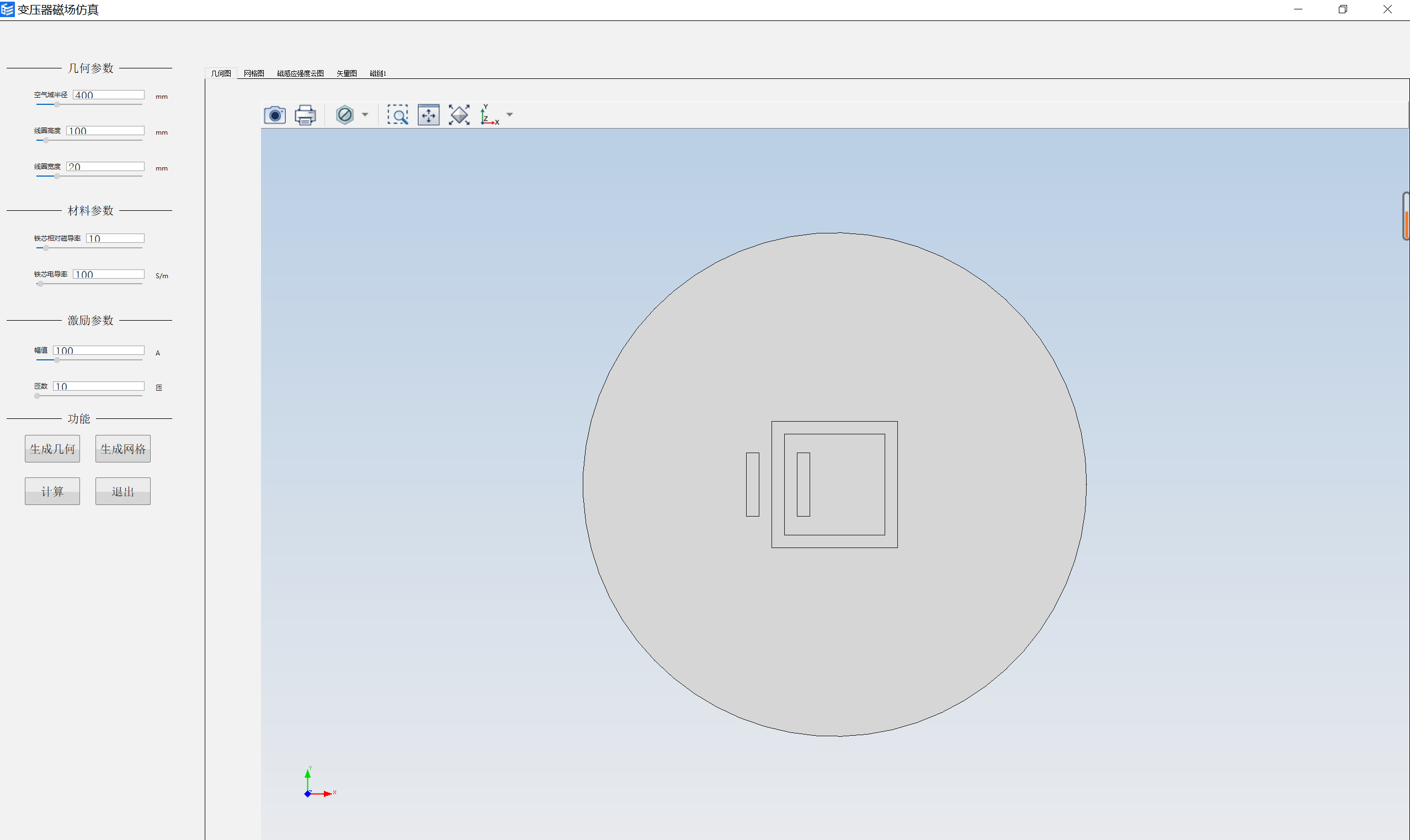Click the coil rectangle outside the core
The image size is (1410, 840).
753,485
